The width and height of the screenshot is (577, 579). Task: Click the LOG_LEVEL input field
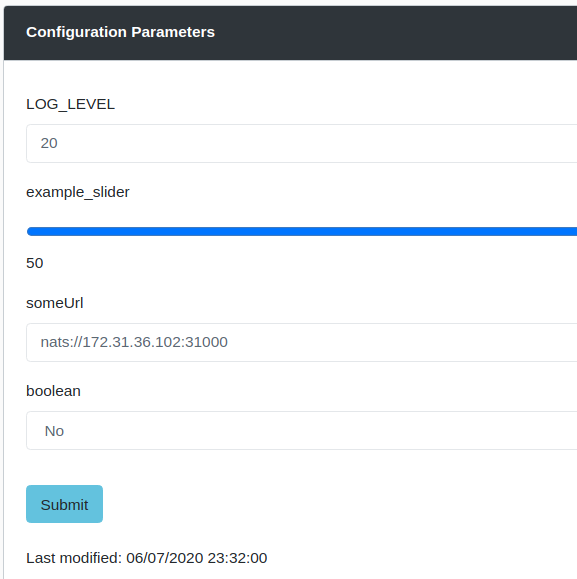[x=302, y=143]
